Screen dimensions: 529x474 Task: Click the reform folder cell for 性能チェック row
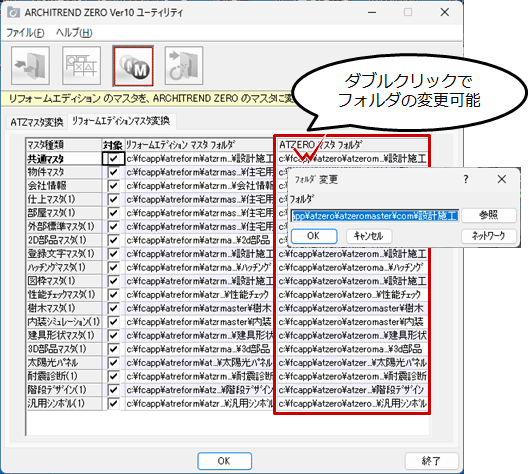point(199,295)
